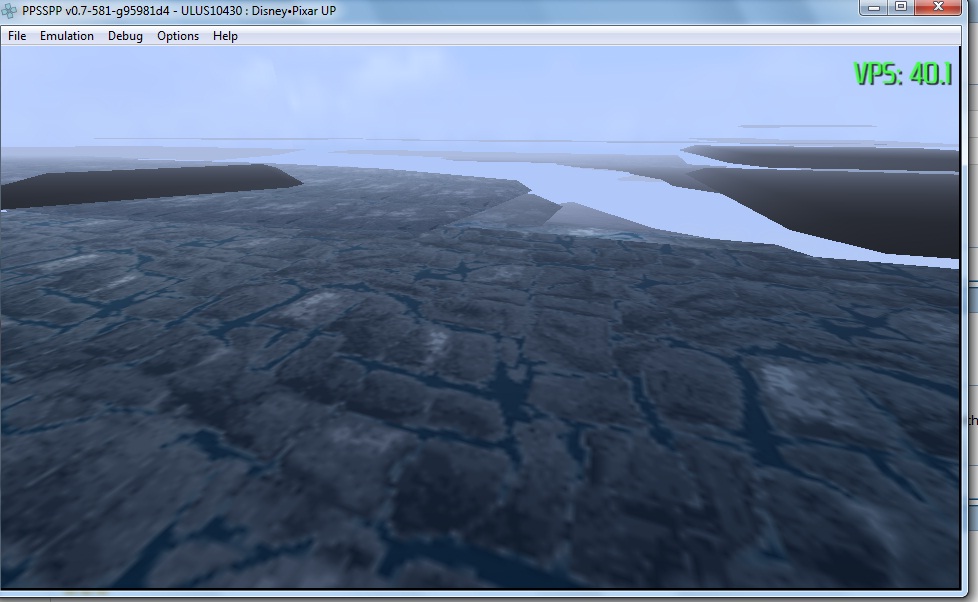Open the Help menu
This screenshot has width=978, height=602.
click(x=225, y=36)
